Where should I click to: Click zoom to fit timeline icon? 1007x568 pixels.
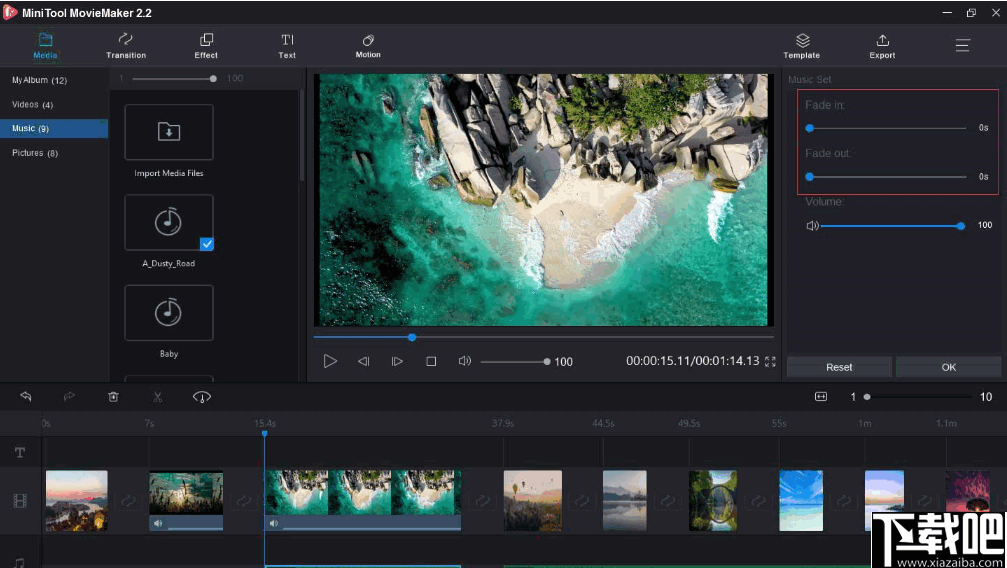821,396
